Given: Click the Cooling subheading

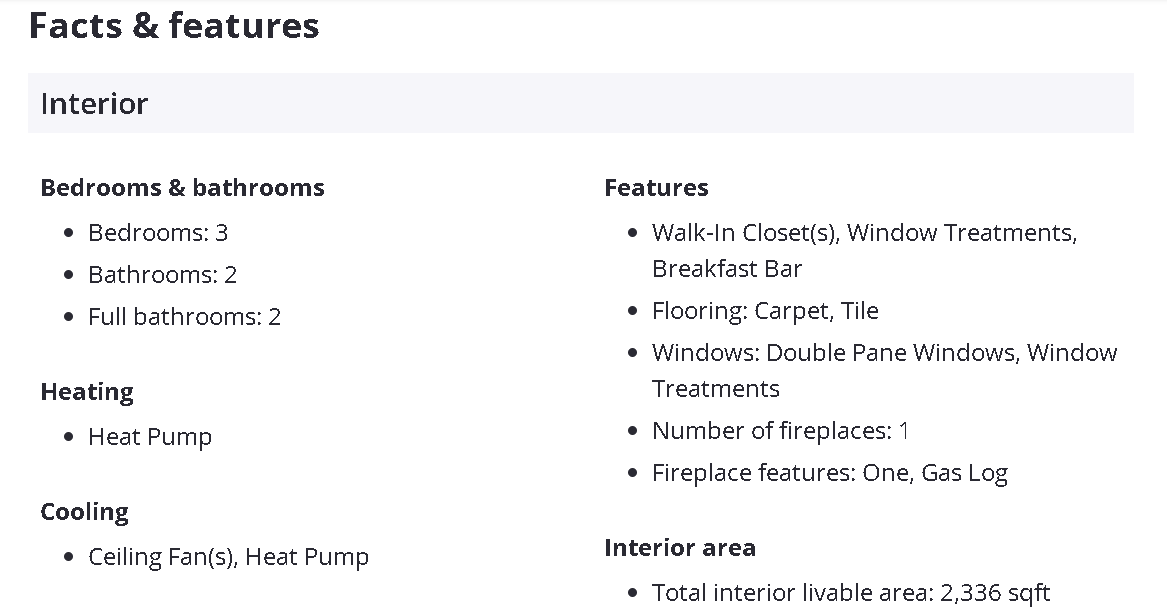Looking at the screenshot, I should click(84, 512).
